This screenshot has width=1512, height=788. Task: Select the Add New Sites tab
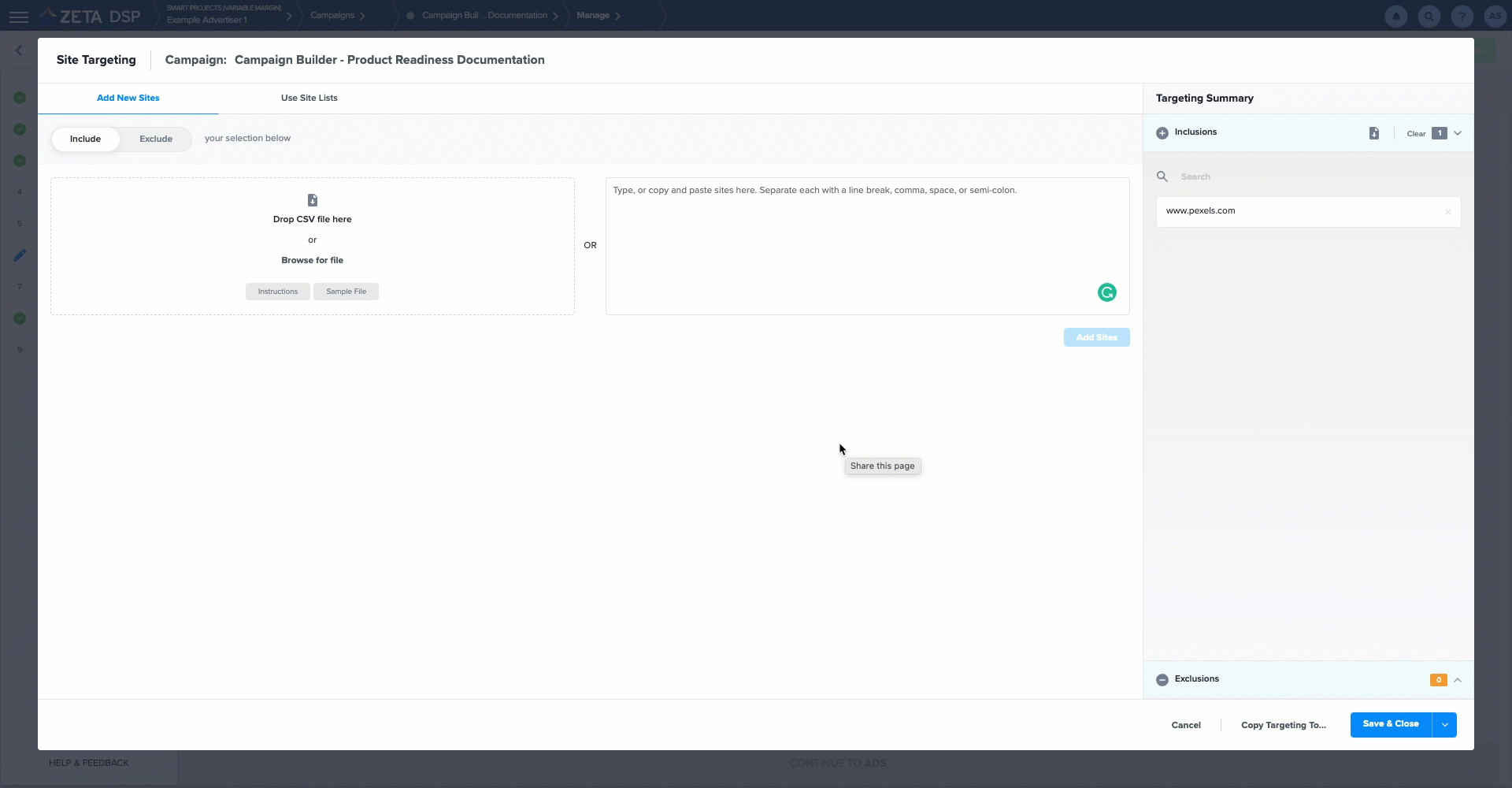pyautogui.click(x=128, y=98)
